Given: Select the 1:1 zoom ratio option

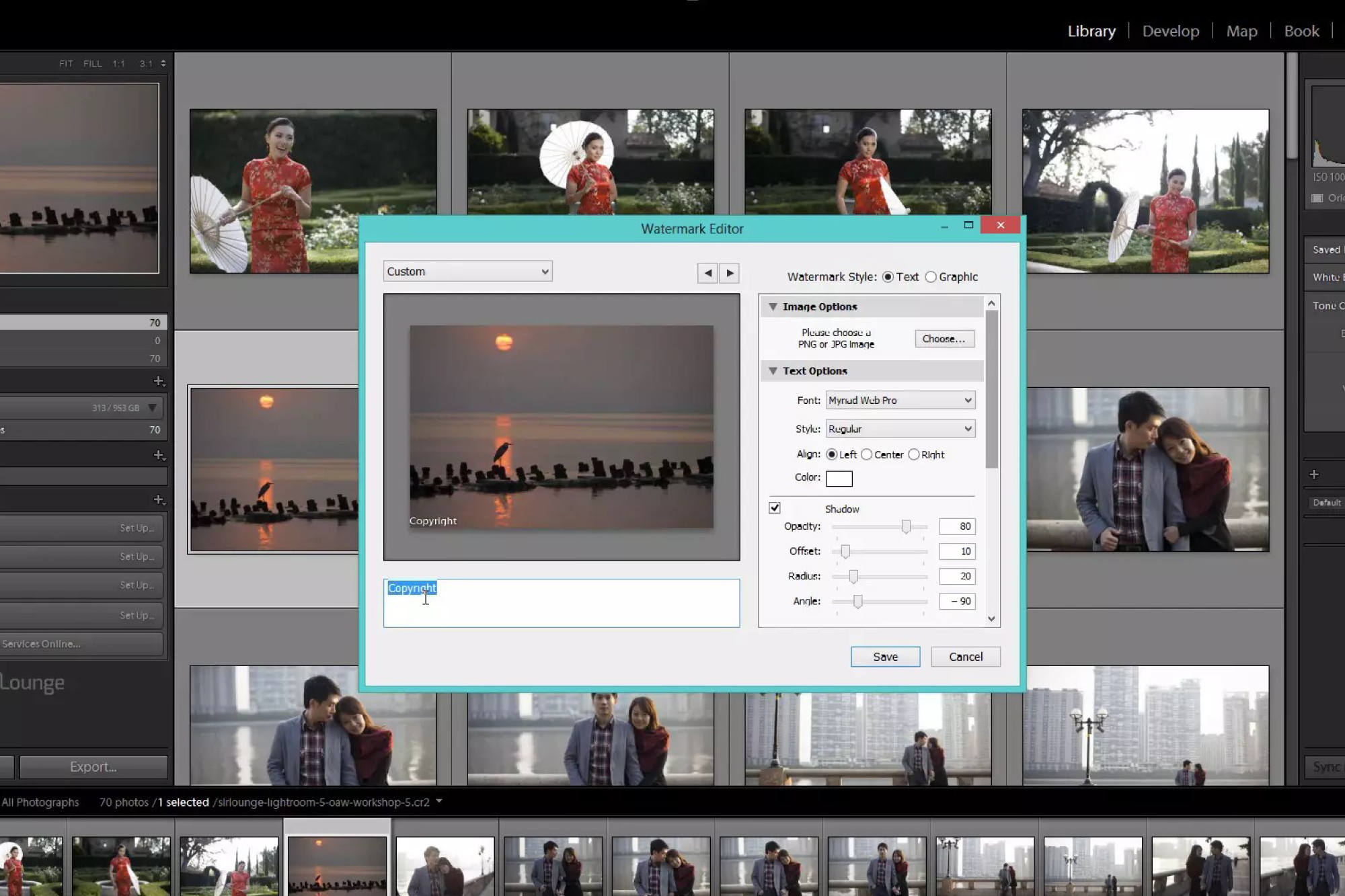Looking at the screenshot, I should click(119, 63).
